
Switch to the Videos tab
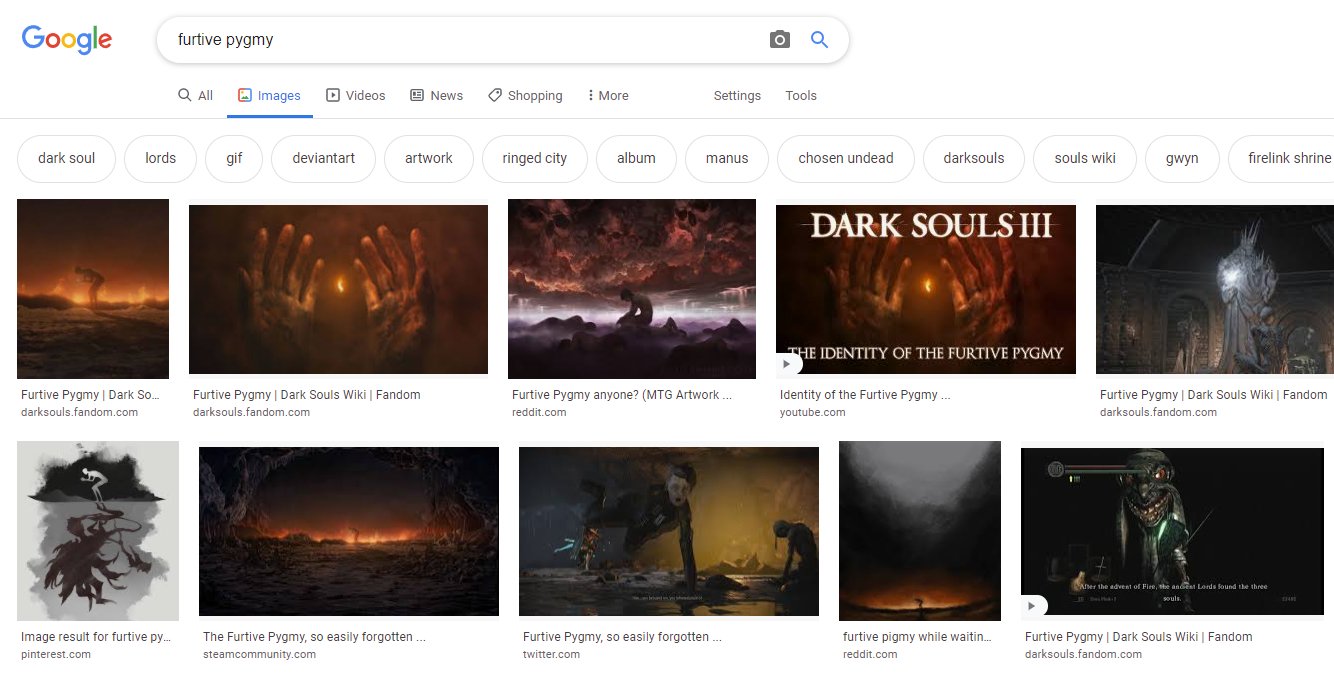(356, 96)
